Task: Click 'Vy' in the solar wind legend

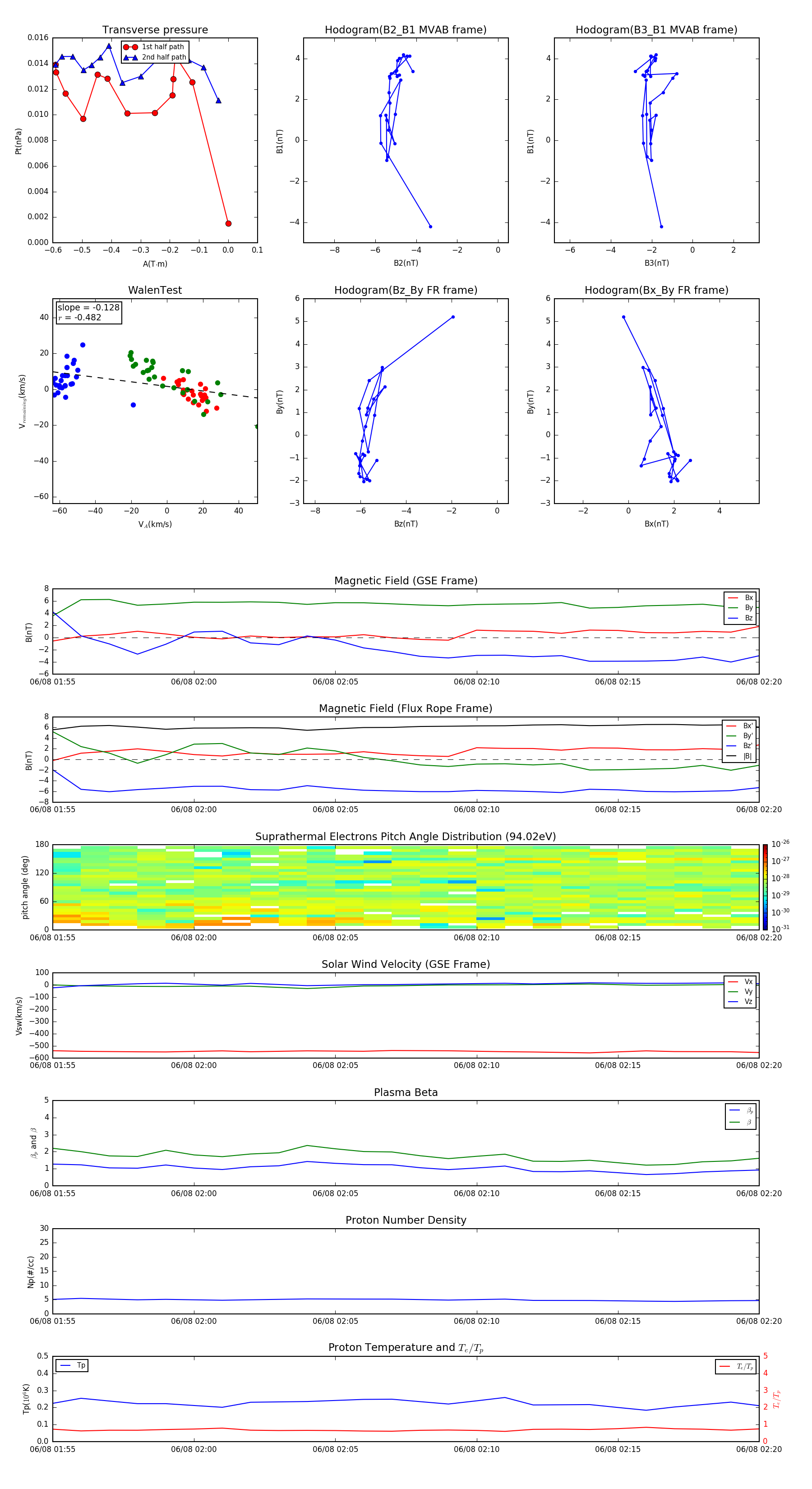Action: pos(748,991)
